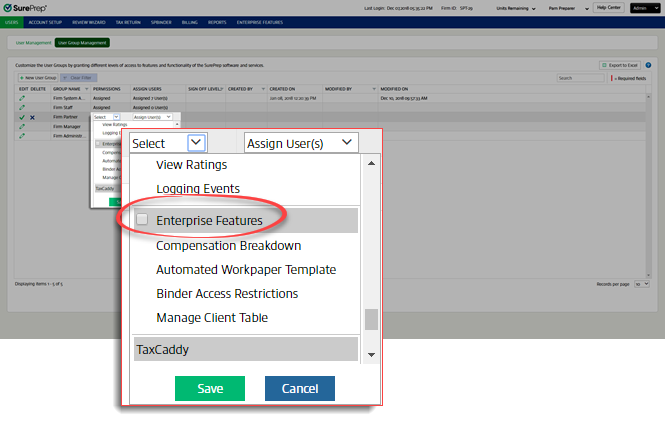Tick the Enterprise Features checkbox
Screen dimensions: 665x421
[x=143, y=220]
